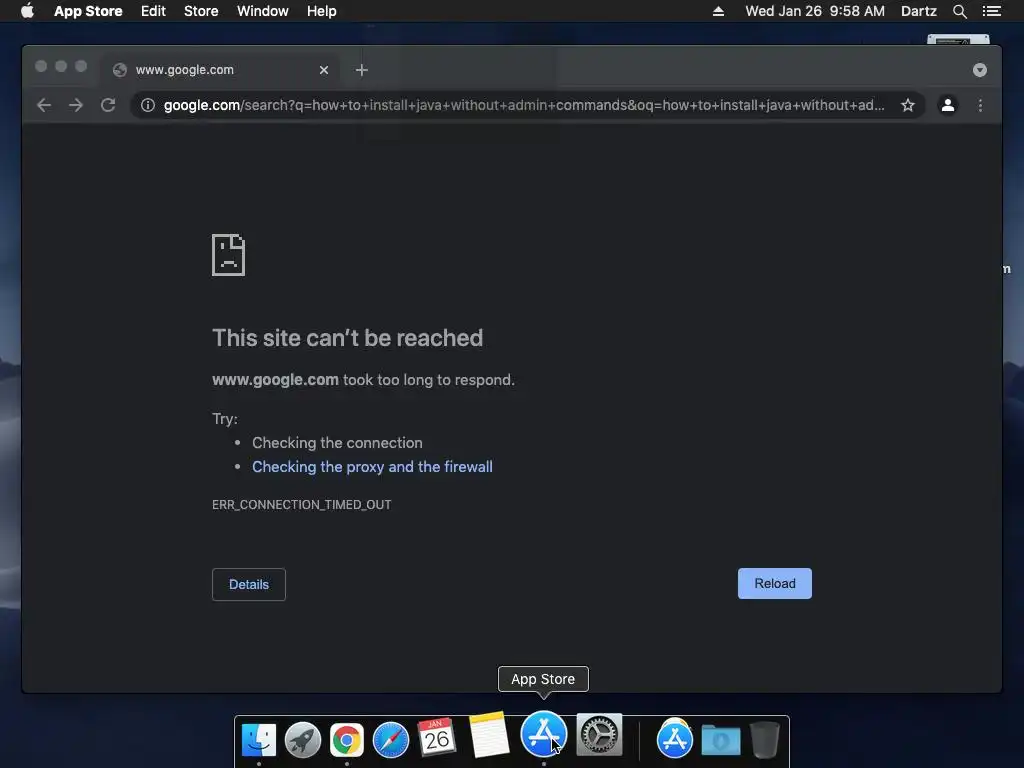
Task: Open Chrome's three-dot menu
Action: coord(980,105)
